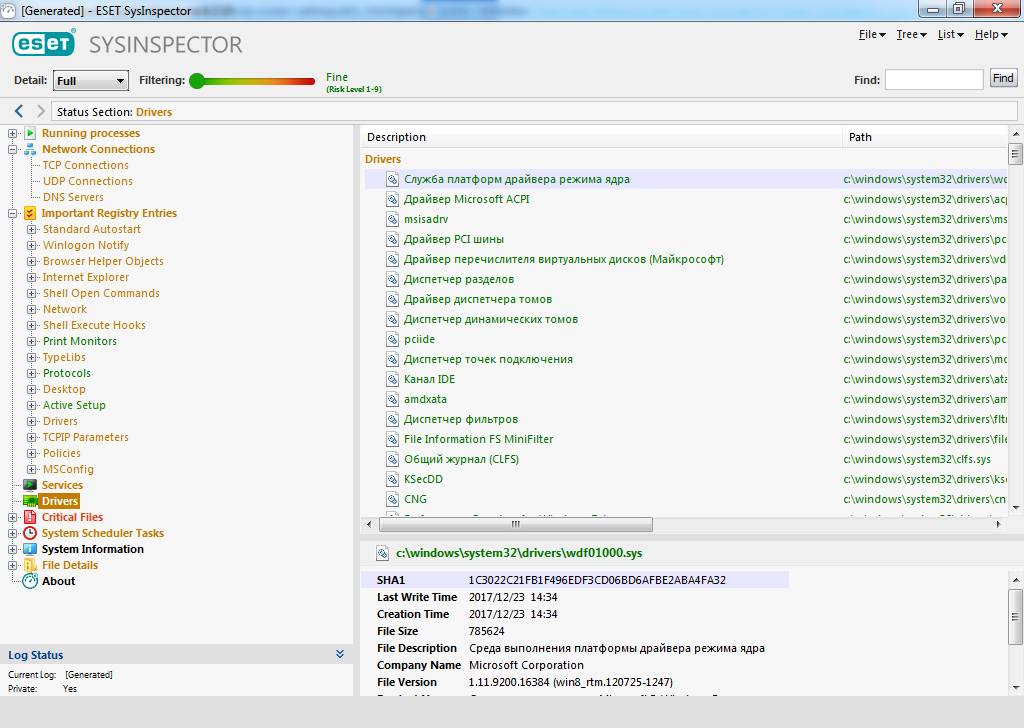Click the Critical Files red icon
This screenshot has width=1024, height=728.
click(30, 517)
